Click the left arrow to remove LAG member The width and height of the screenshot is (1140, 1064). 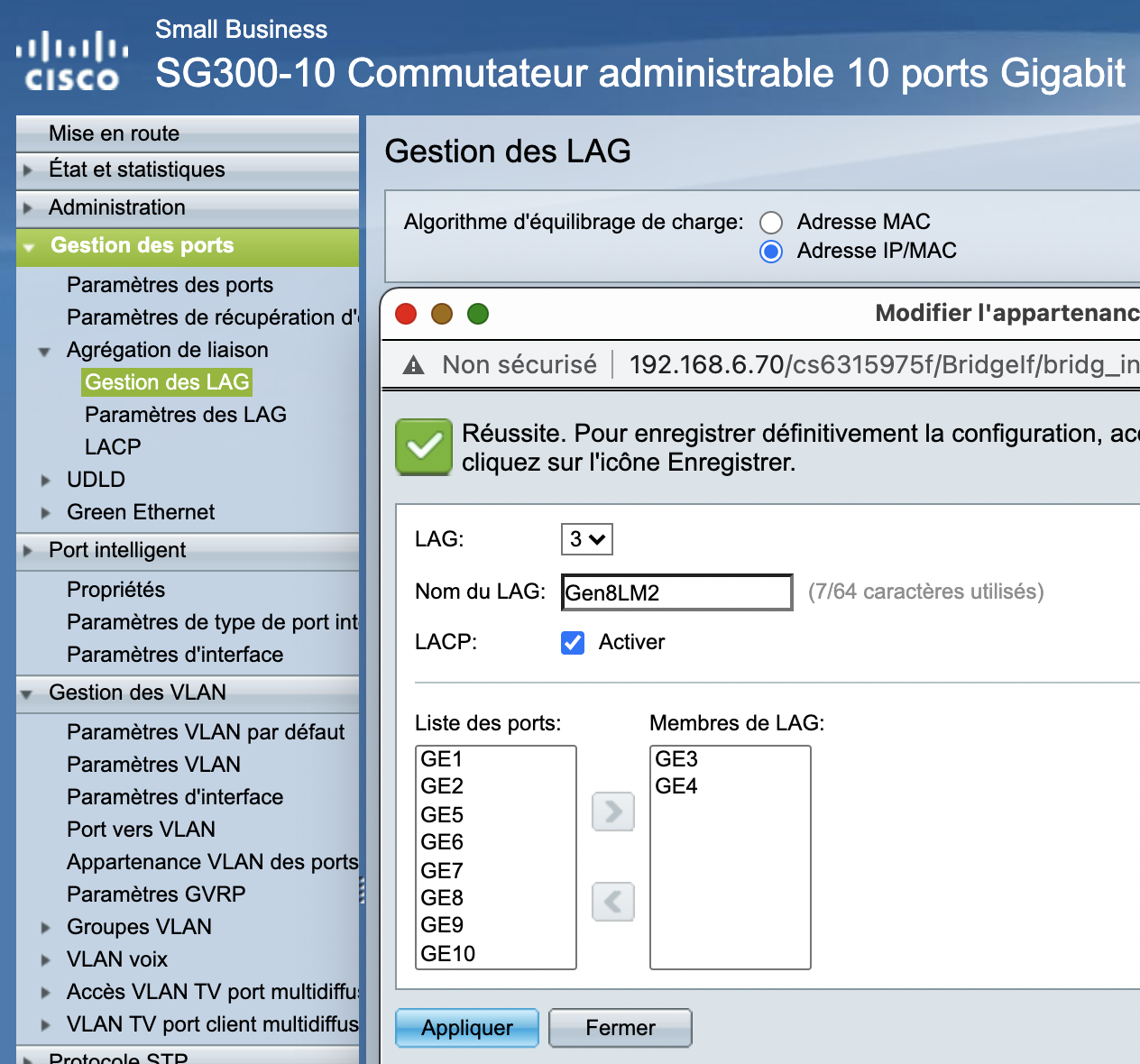[x=613, y=902]
